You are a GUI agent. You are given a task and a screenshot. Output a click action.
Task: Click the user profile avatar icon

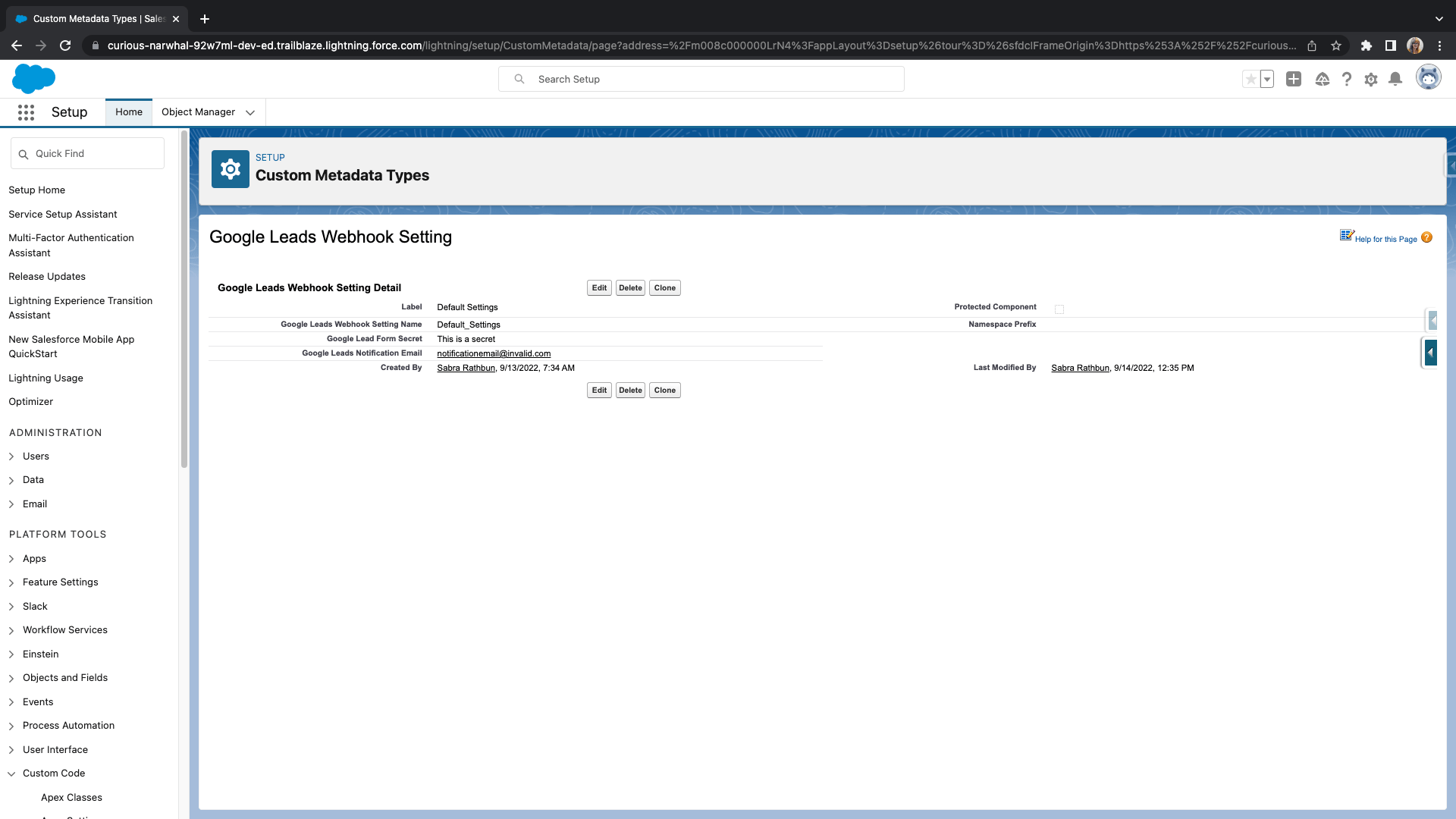(1428, 79)
